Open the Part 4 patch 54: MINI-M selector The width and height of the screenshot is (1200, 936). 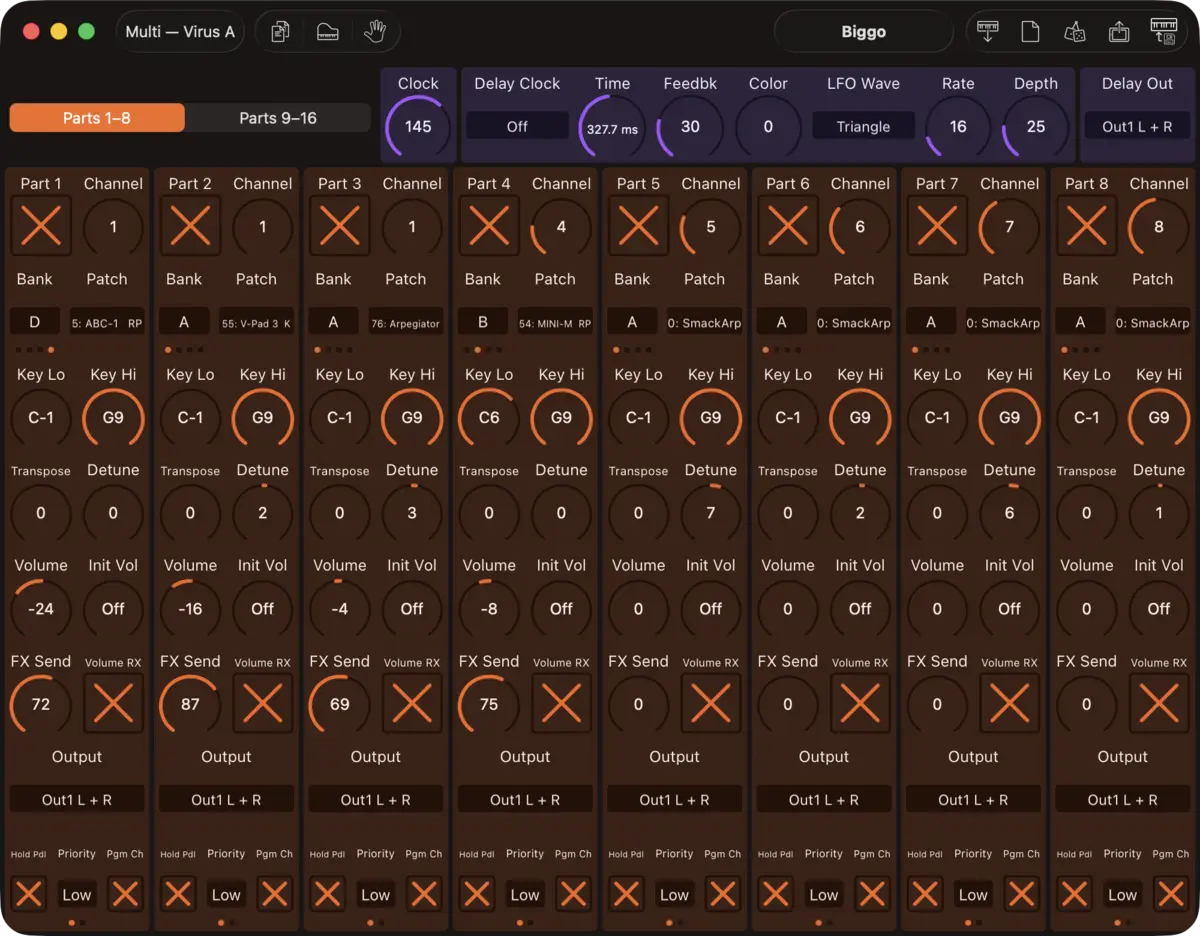(x=555, y=323)
